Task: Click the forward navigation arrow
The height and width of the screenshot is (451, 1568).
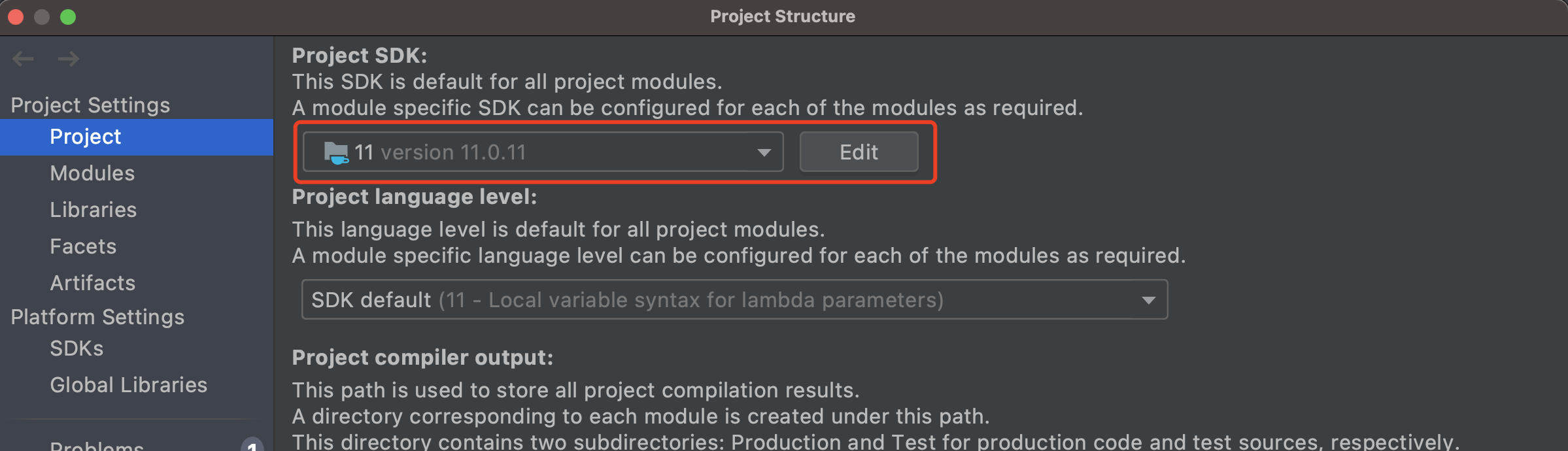Action: [68, 59]
